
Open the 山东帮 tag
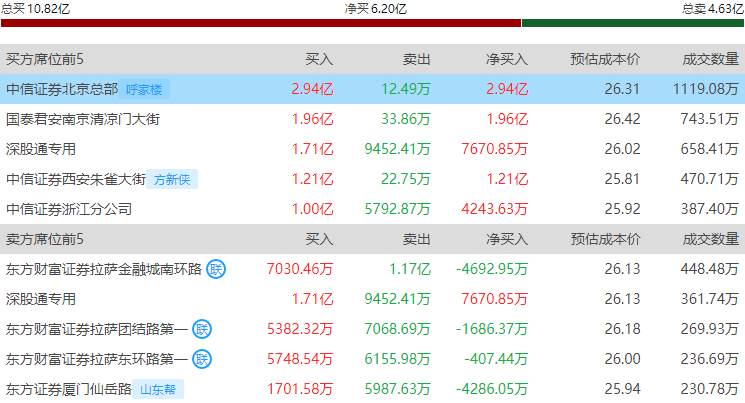158,389
